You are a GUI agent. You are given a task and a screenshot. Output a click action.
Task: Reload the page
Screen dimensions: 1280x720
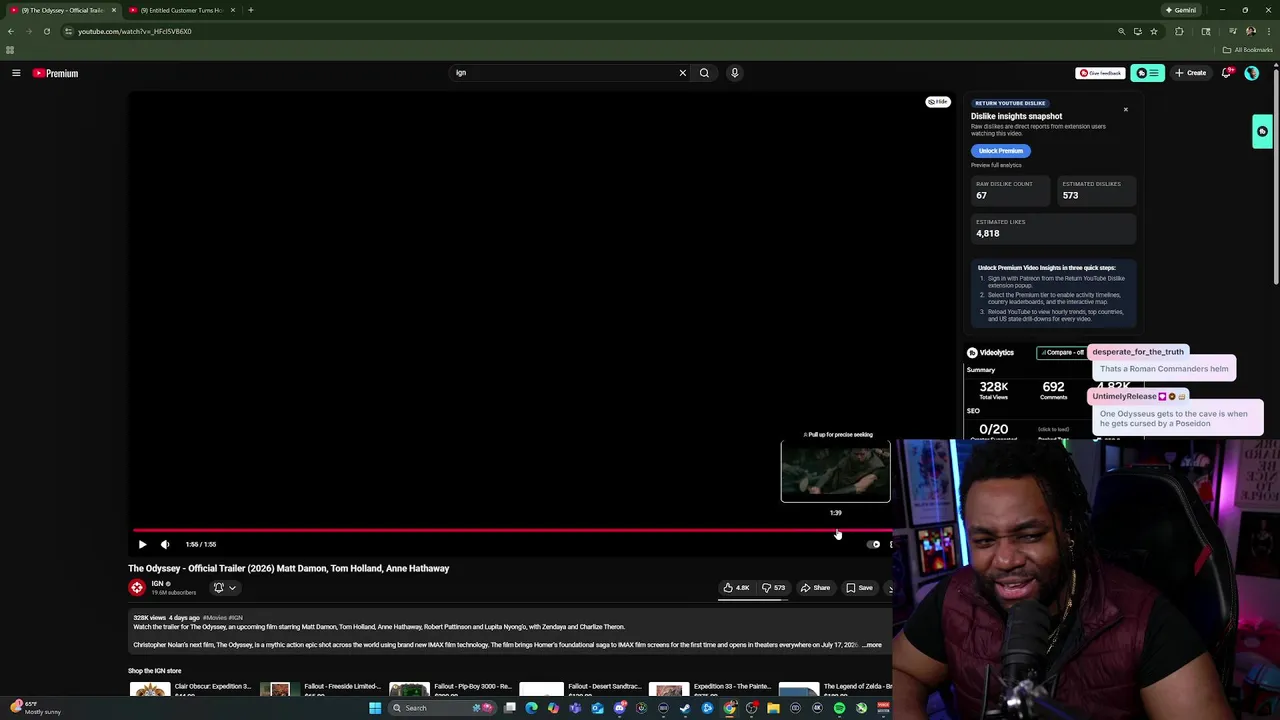(47, 31)
